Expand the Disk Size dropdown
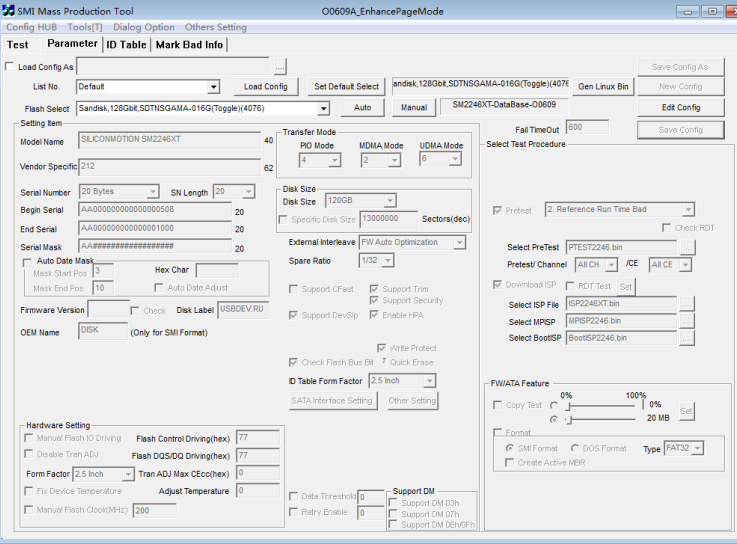The width and height of the screenshot is (737, 544). pyautogui.click(x=390, y=201)
